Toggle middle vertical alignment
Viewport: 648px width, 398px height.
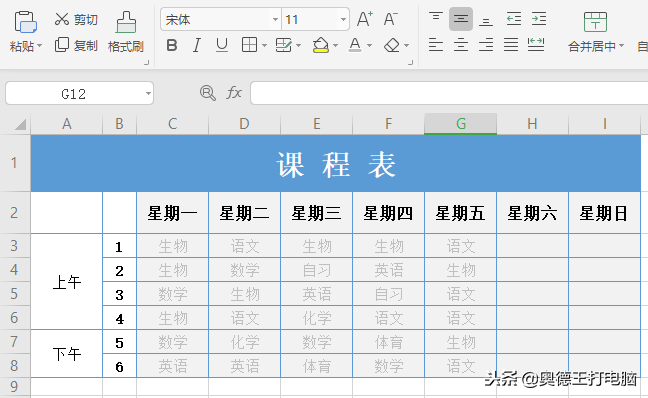[x=461, y=19]
